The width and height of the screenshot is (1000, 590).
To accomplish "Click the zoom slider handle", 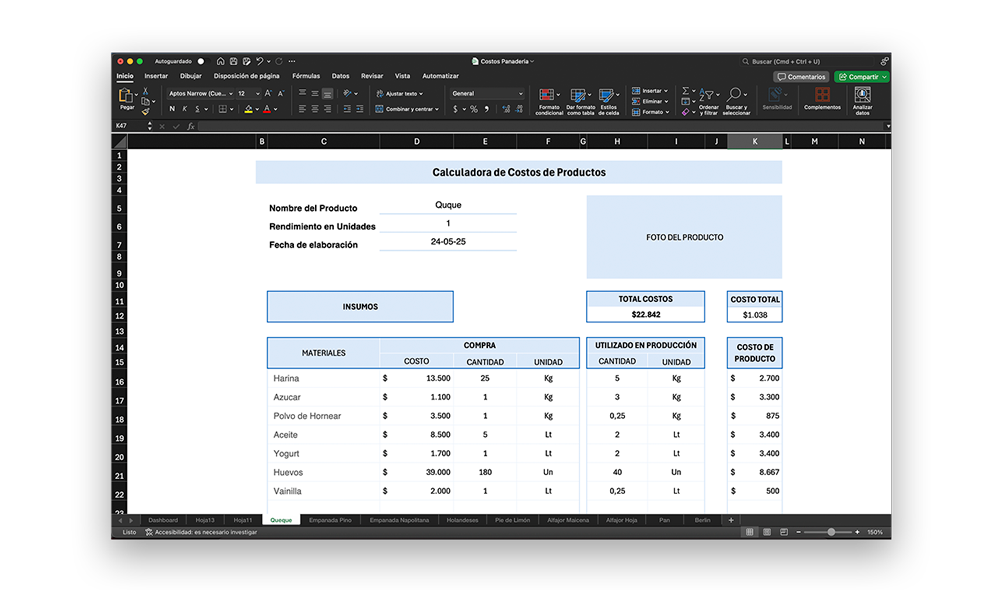I will coord(831,532).
